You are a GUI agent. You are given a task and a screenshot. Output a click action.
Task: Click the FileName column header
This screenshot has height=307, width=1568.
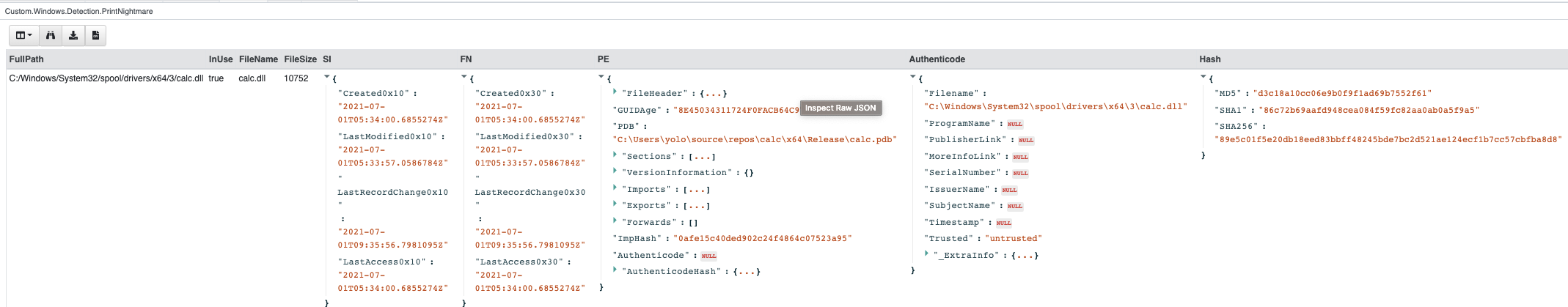[258, 59]
